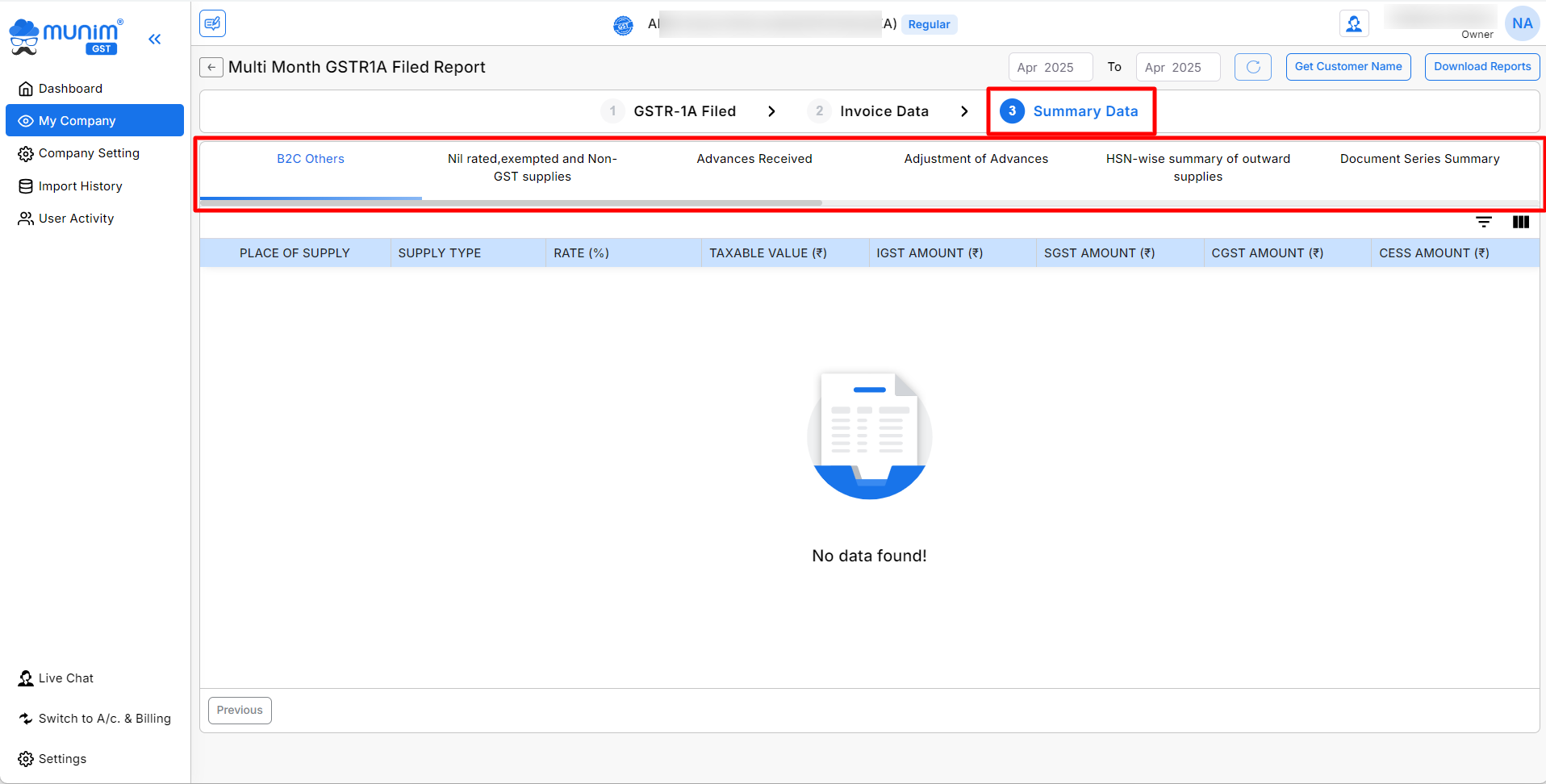This screenshot has width=1546, height=784.
Task: Collapse the sidebar with double-chevron icon
Action: (155, 39)
